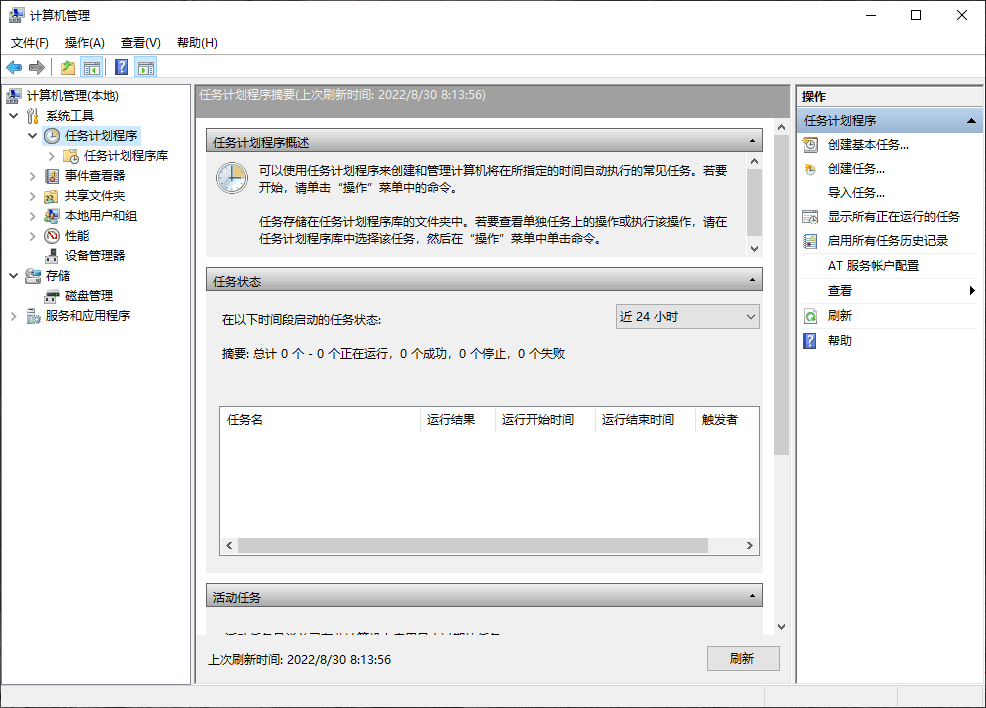This screenshot has width=986, height=708.
Task: Expand the 本地用户和组 tree node
Action: pyautogui.click(x=33, y=216)
